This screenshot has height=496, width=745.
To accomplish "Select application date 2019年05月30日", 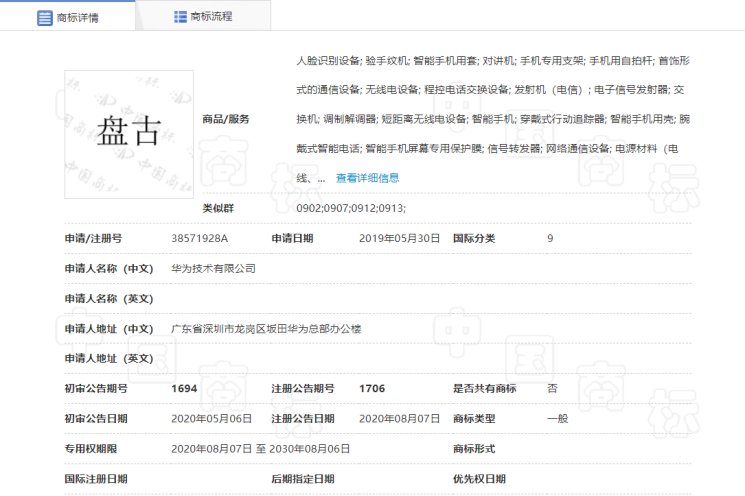I will click(399, 238).
